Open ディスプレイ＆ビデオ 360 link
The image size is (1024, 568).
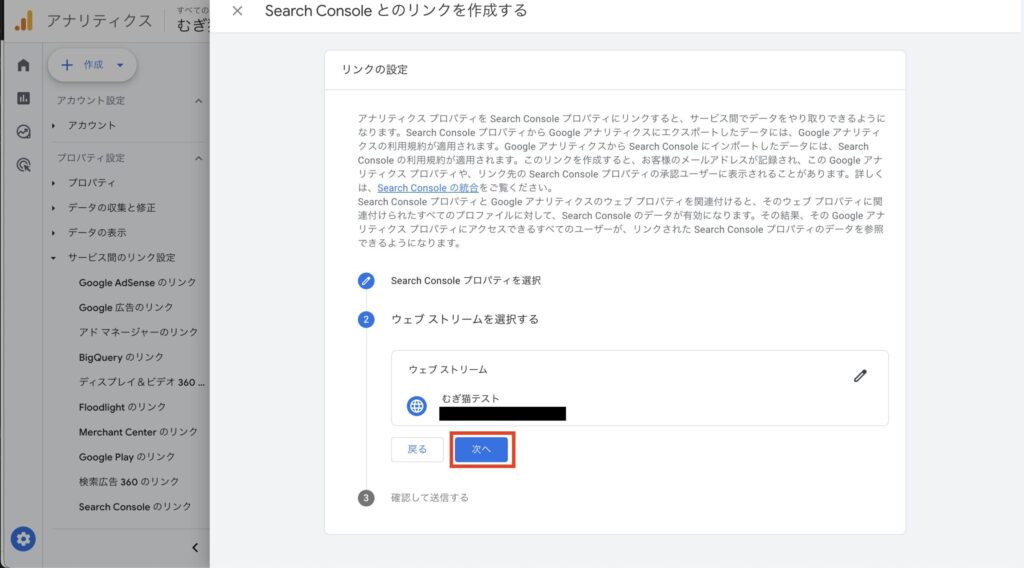tap(141, 382)
